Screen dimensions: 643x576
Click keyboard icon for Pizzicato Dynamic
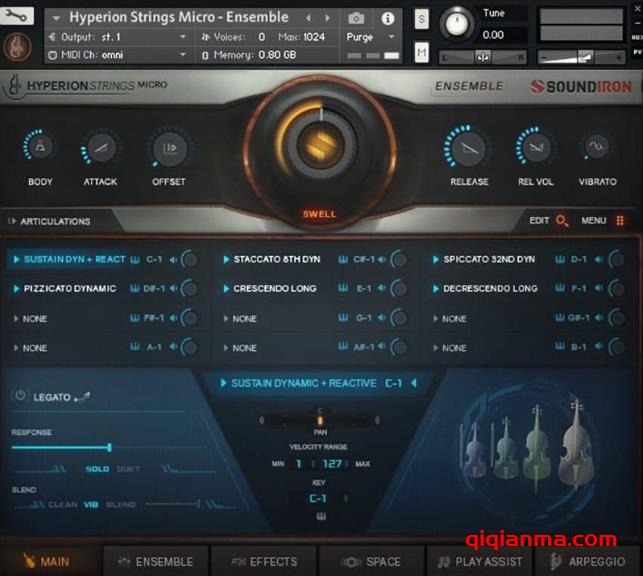click(x=135, y=289)
